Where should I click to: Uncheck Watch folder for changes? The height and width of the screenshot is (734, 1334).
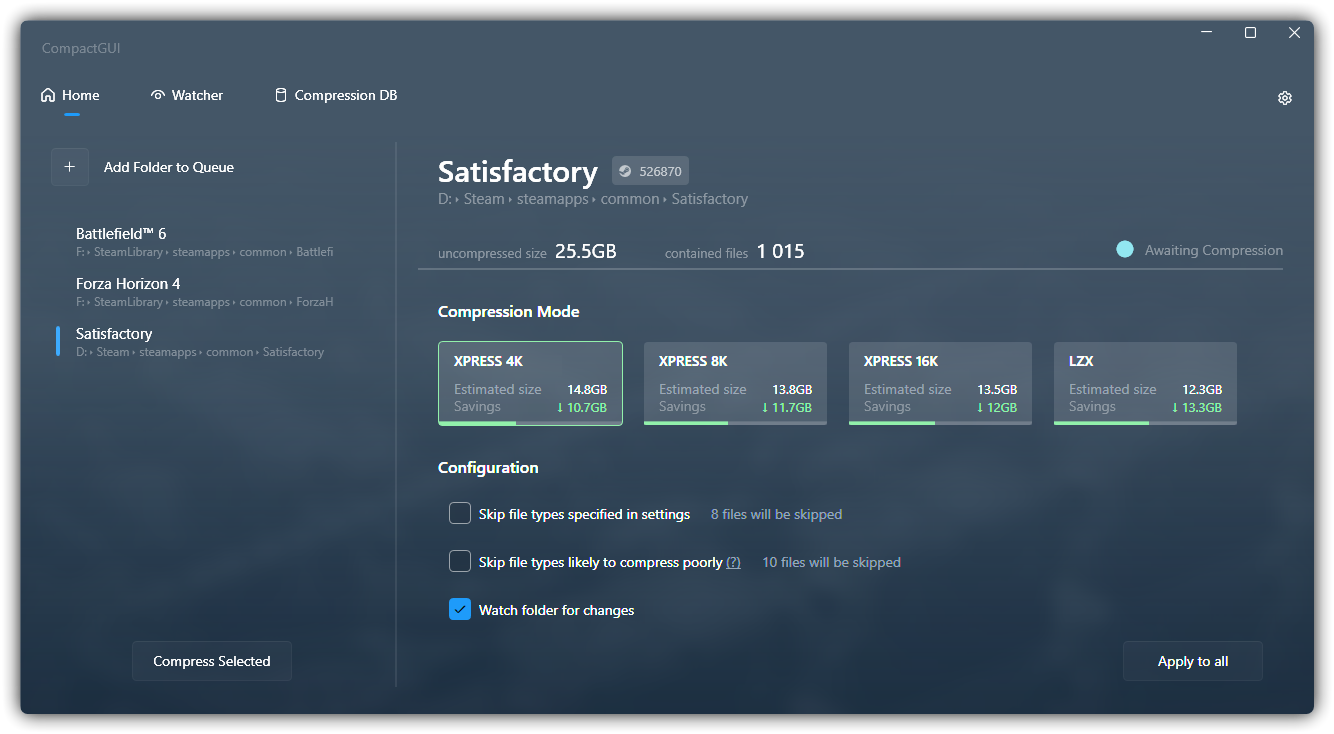460,610
